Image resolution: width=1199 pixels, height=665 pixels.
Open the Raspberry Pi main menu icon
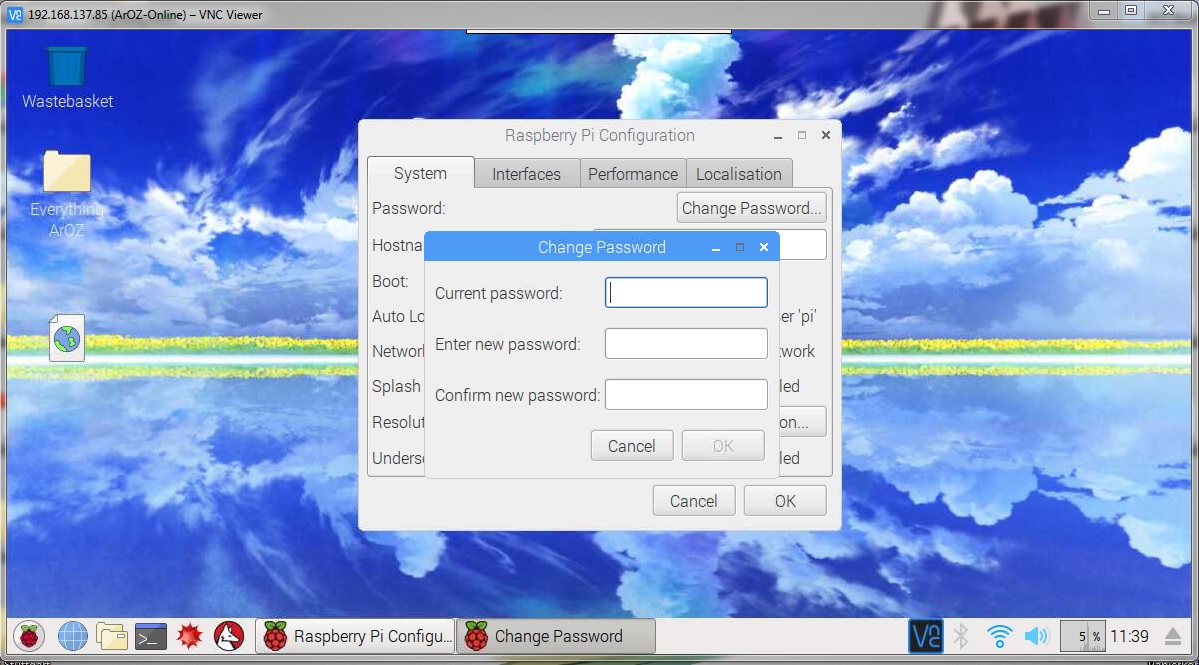[x=29, y=636]
